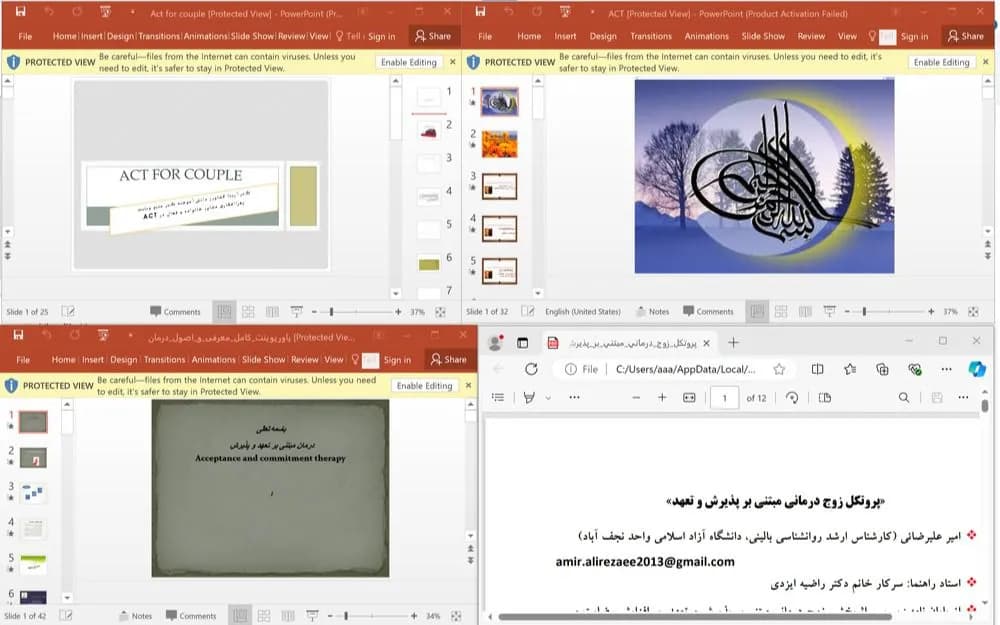Select slide 3 thumbnail in bottom-left PowerPoint window
The image size is (1000, 625).
33,494
